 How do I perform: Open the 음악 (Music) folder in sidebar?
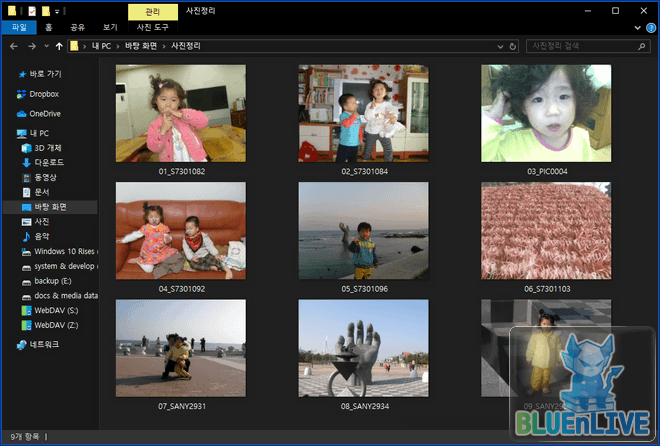(x=42, y=236)
